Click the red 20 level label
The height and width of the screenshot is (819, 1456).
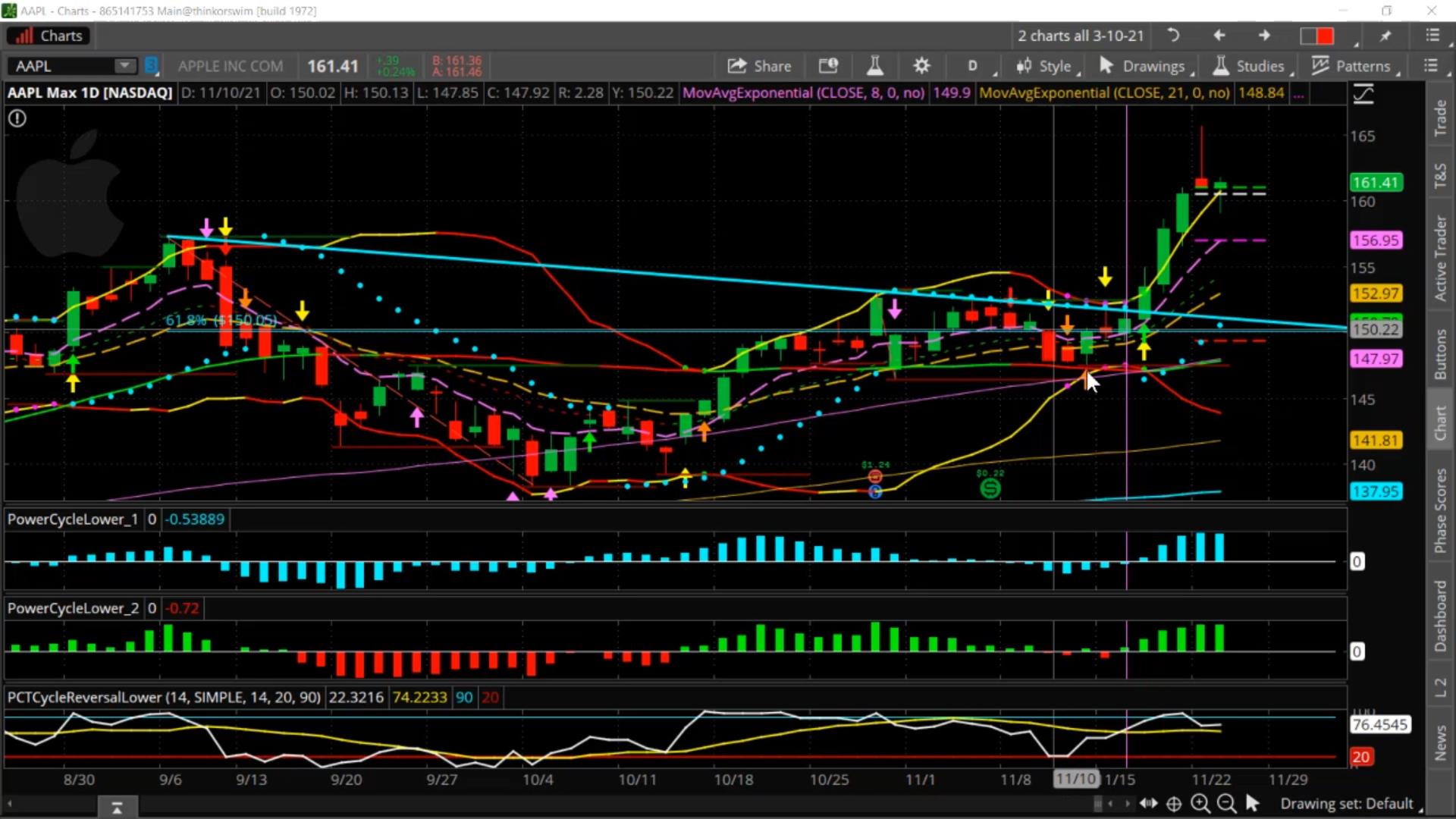(1361, 757)
